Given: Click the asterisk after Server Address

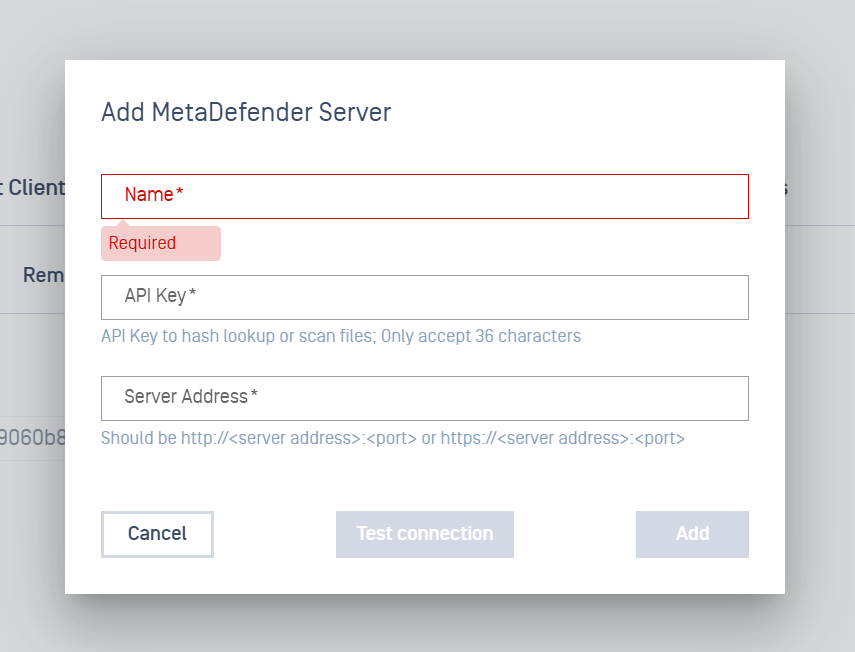Looking at the screenshot, I should (254, 396).
